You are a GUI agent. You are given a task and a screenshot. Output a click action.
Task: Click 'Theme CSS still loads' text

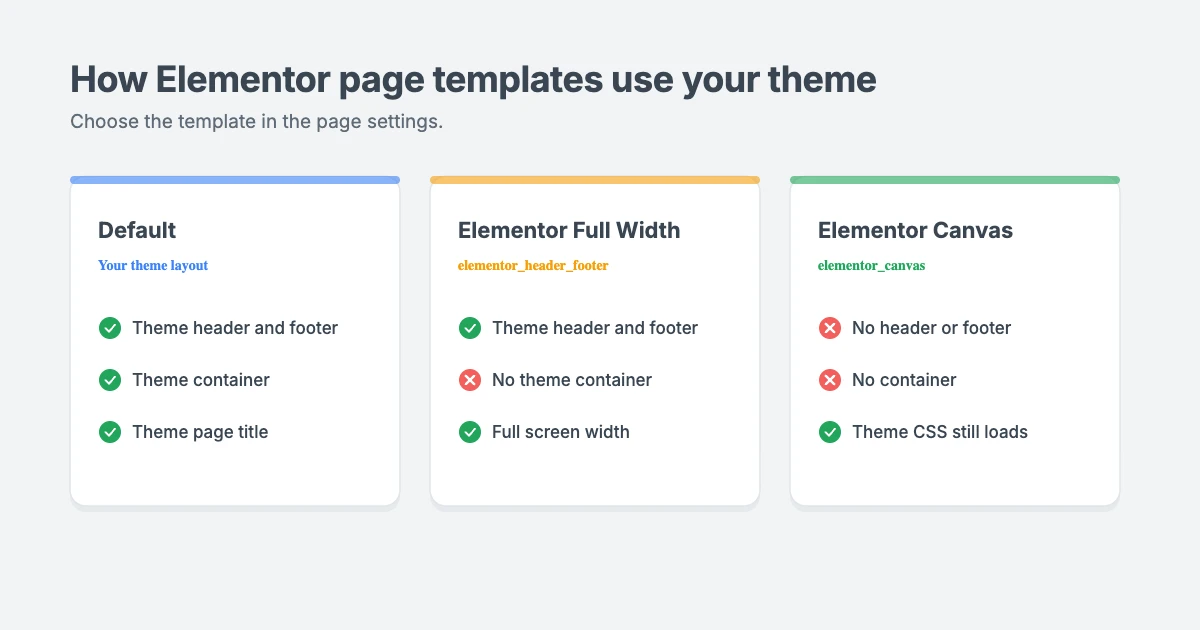[940, 432]
